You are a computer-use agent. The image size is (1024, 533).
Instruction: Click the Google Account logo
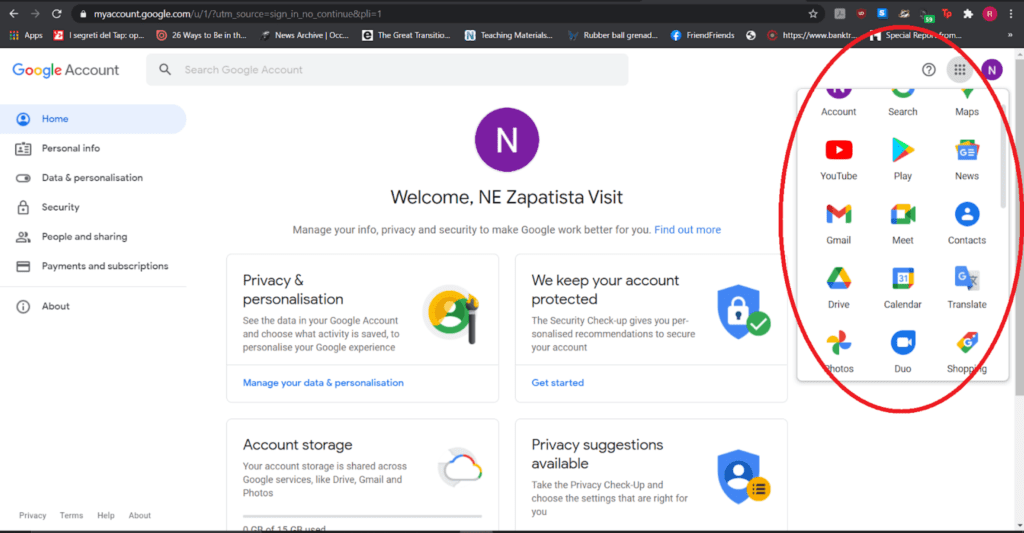tap(65, 70)
